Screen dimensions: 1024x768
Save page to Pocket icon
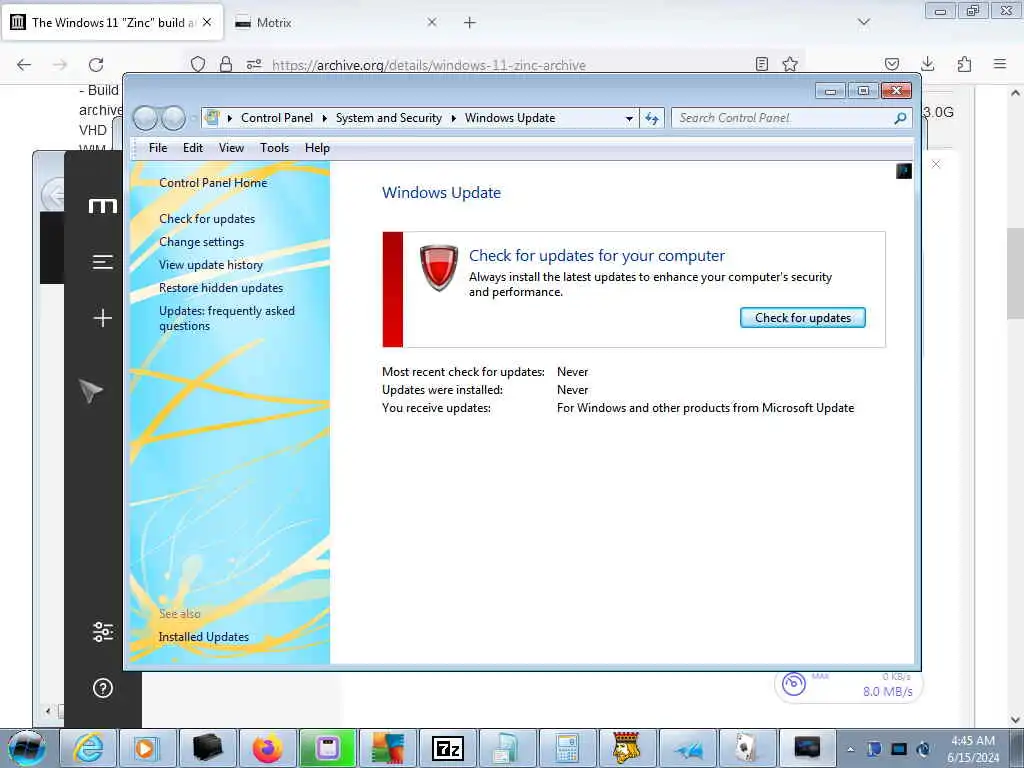[x=891, y=64]
